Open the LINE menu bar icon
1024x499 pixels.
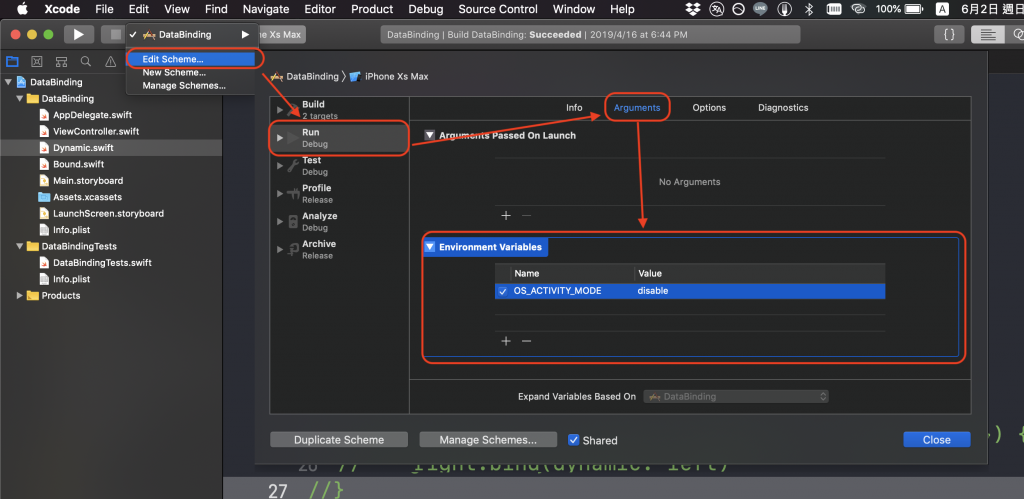(x=760, y=9)
